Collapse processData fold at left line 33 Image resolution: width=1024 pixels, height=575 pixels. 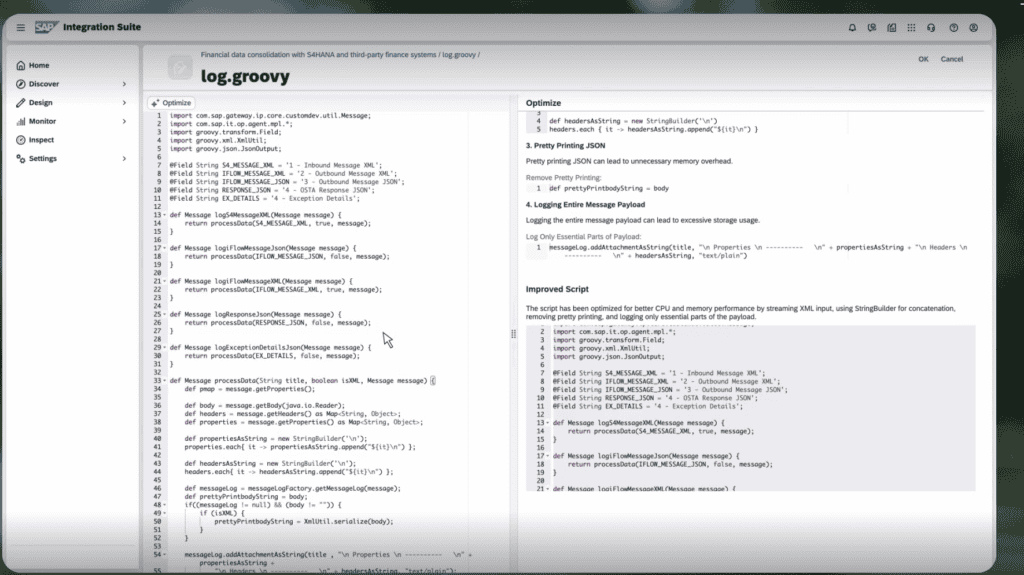point(165,380)
